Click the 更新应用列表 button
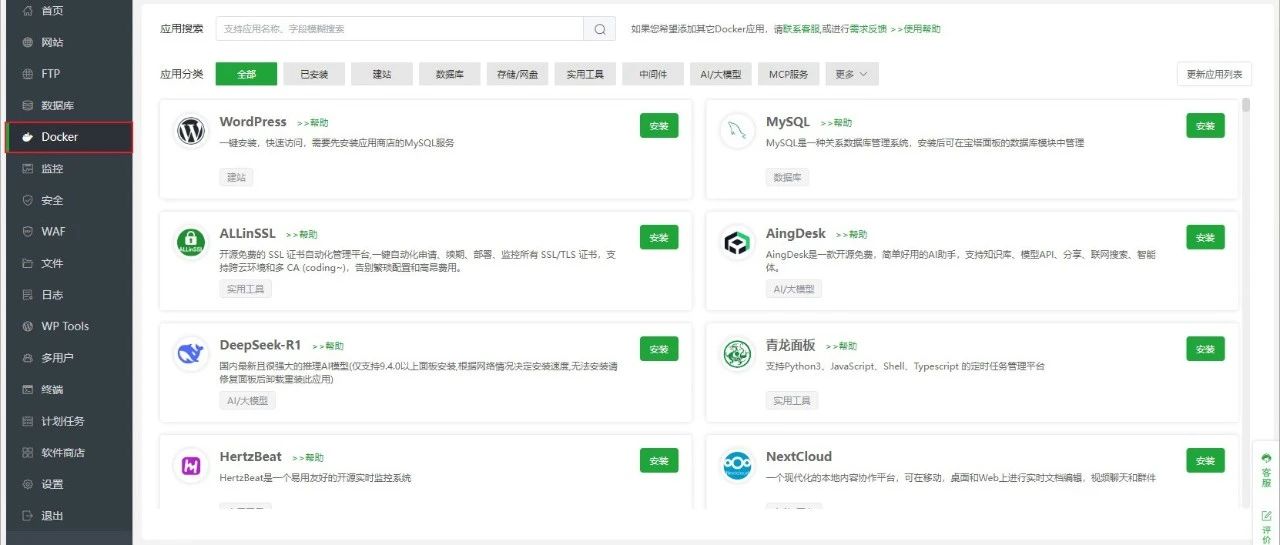 tap(1214, 74)
